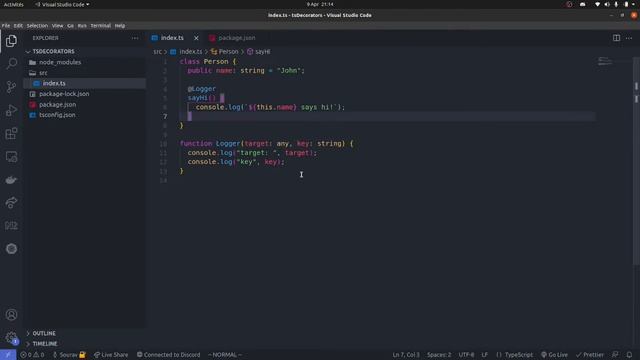Click the Prettier status bar item
Viewport: 640px width, 360px height.
(590, 355)
